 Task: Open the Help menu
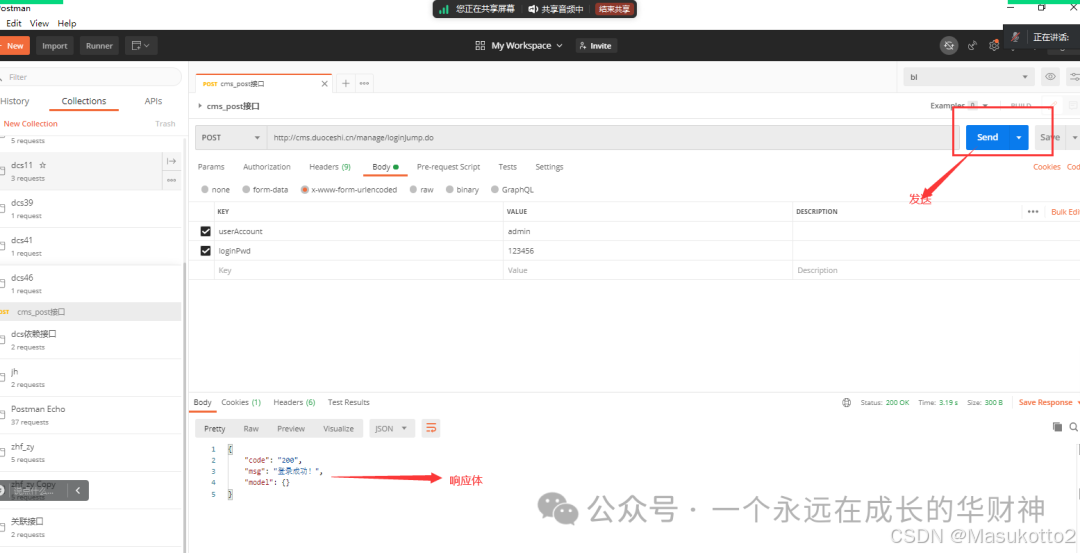point(67,23)
